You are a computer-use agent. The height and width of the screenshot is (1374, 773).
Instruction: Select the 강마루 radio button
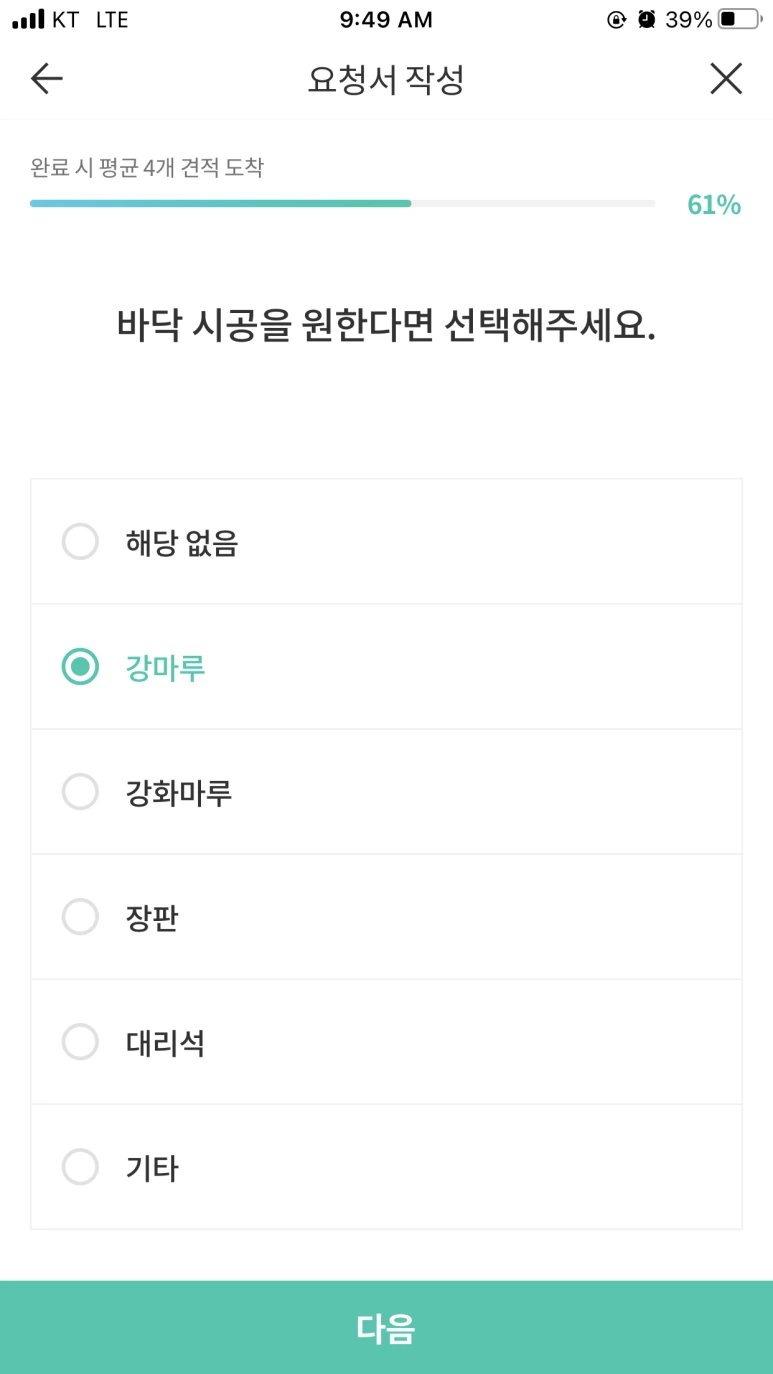80,667
